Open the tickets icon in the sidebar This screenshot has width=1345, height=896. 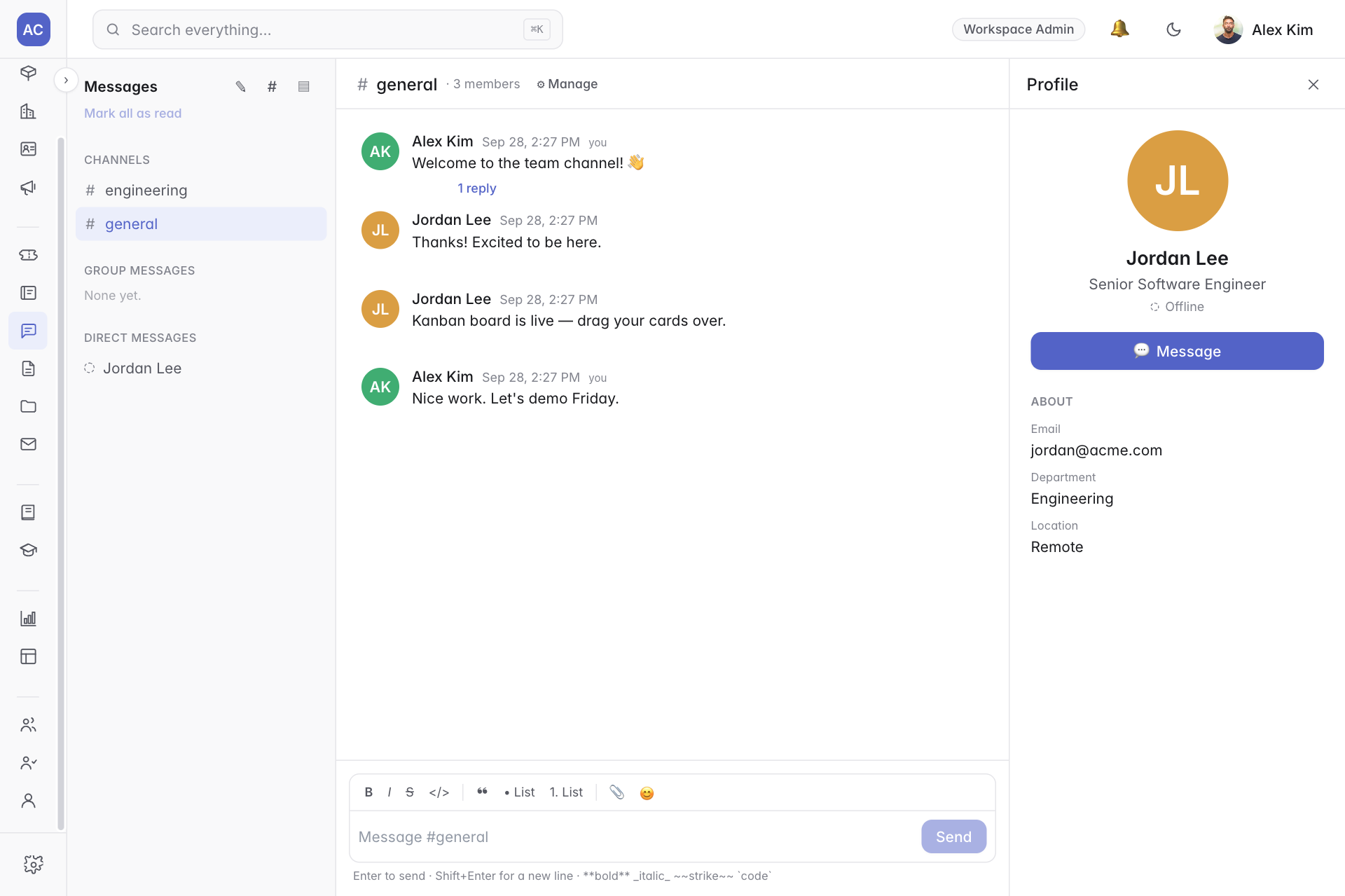click(28, 255)
